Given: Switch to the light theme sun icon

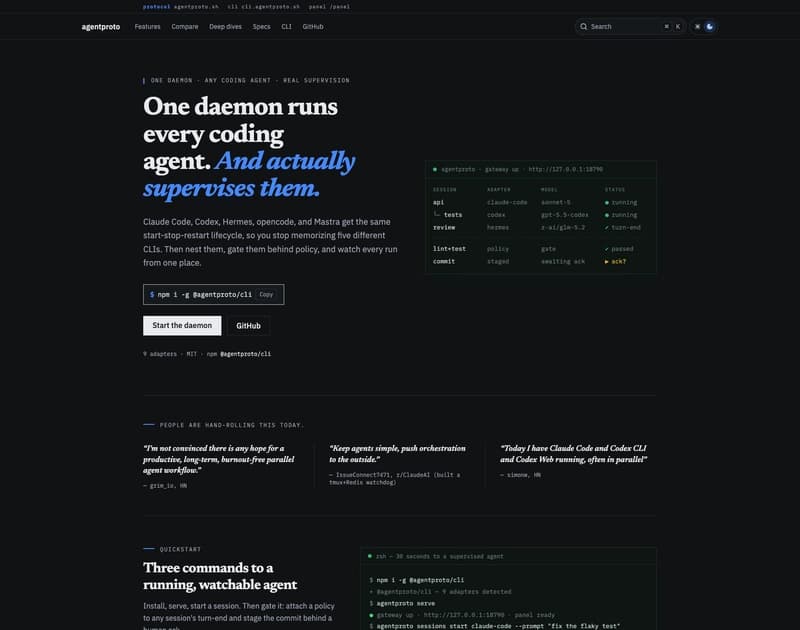Looking at the screenshot, I should click(697, 27).
